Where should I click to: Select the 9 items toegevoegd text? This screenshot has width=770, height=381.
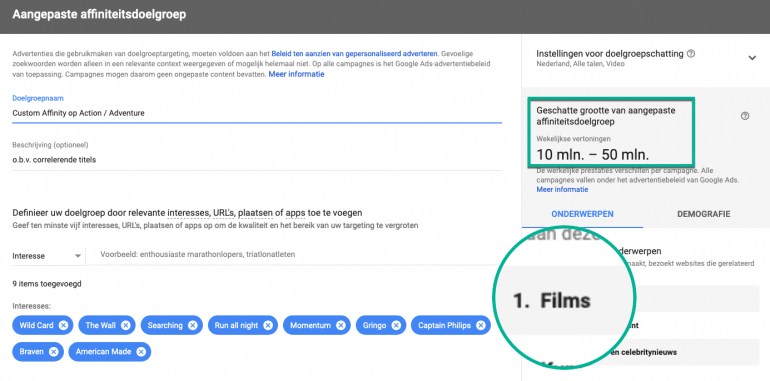[47, 284]
